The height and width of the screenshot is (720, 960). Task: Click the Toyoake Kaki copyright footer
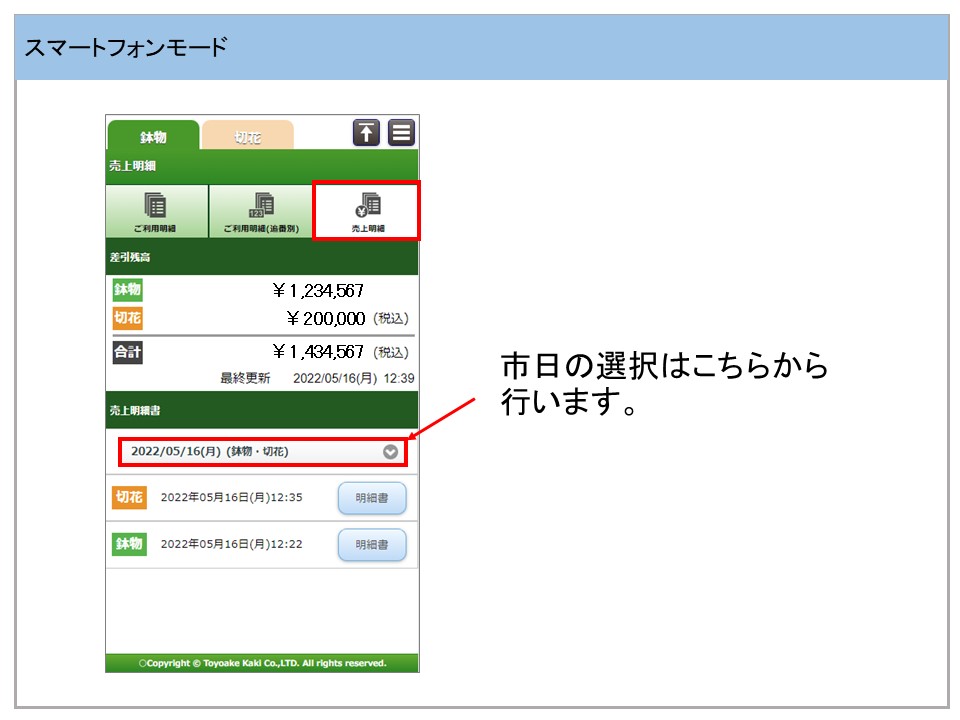[x=262, y=663]
